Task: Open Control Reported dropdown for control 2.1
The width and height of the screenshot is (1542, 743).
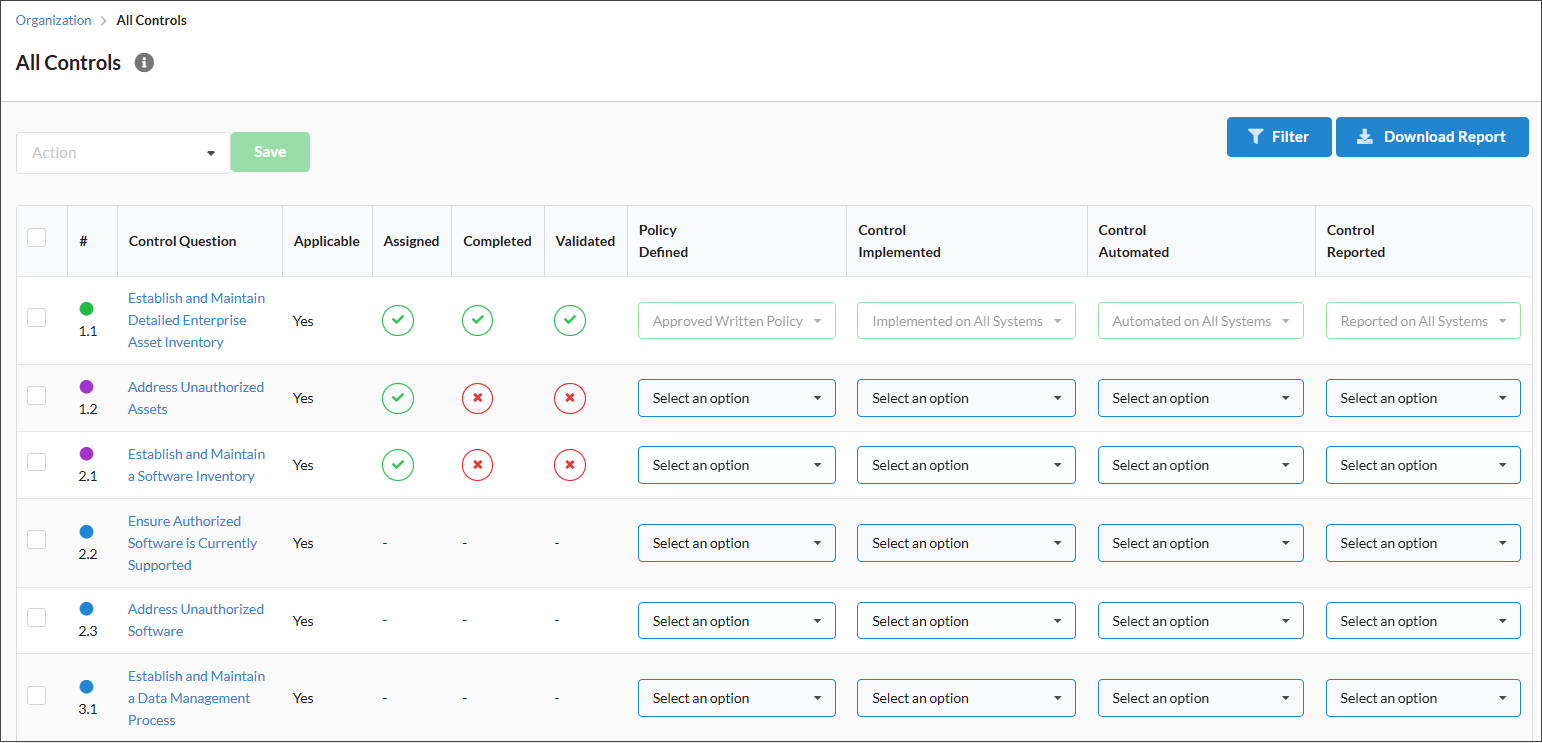Action: point(1423,465)
